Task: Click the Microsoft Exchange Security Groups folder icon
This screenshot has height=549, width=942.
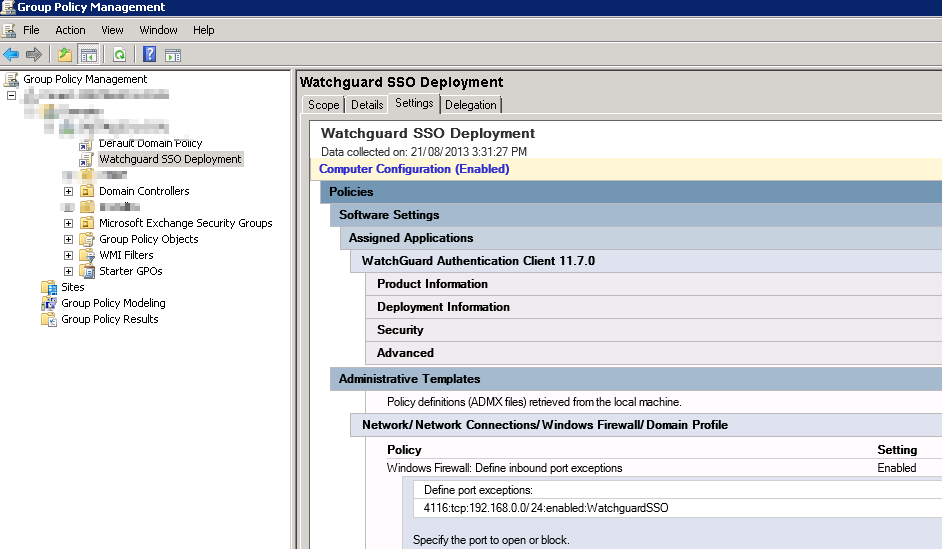Action: (87, 223)
